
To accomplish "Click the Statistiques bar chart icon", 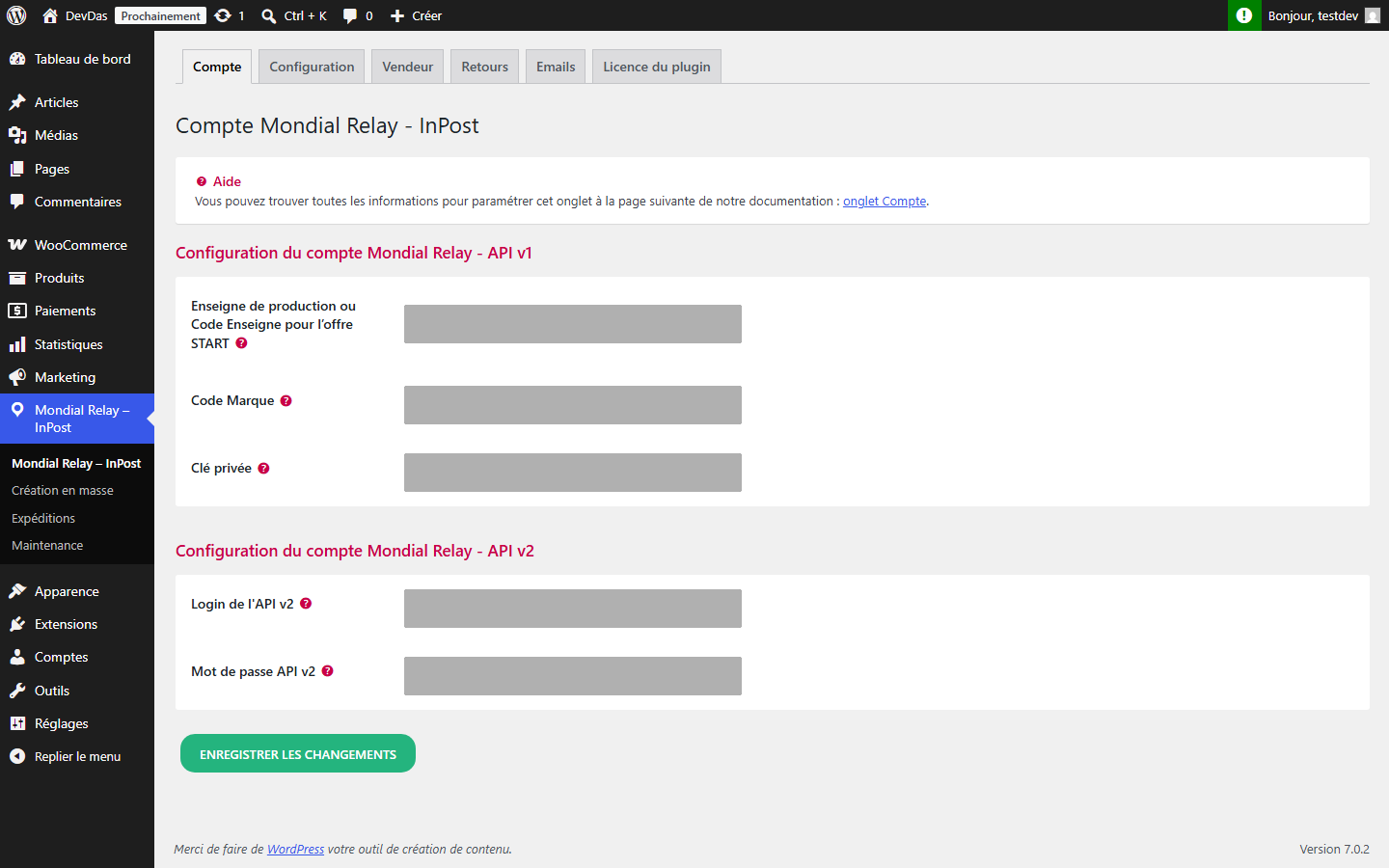I will coord(17,344).
